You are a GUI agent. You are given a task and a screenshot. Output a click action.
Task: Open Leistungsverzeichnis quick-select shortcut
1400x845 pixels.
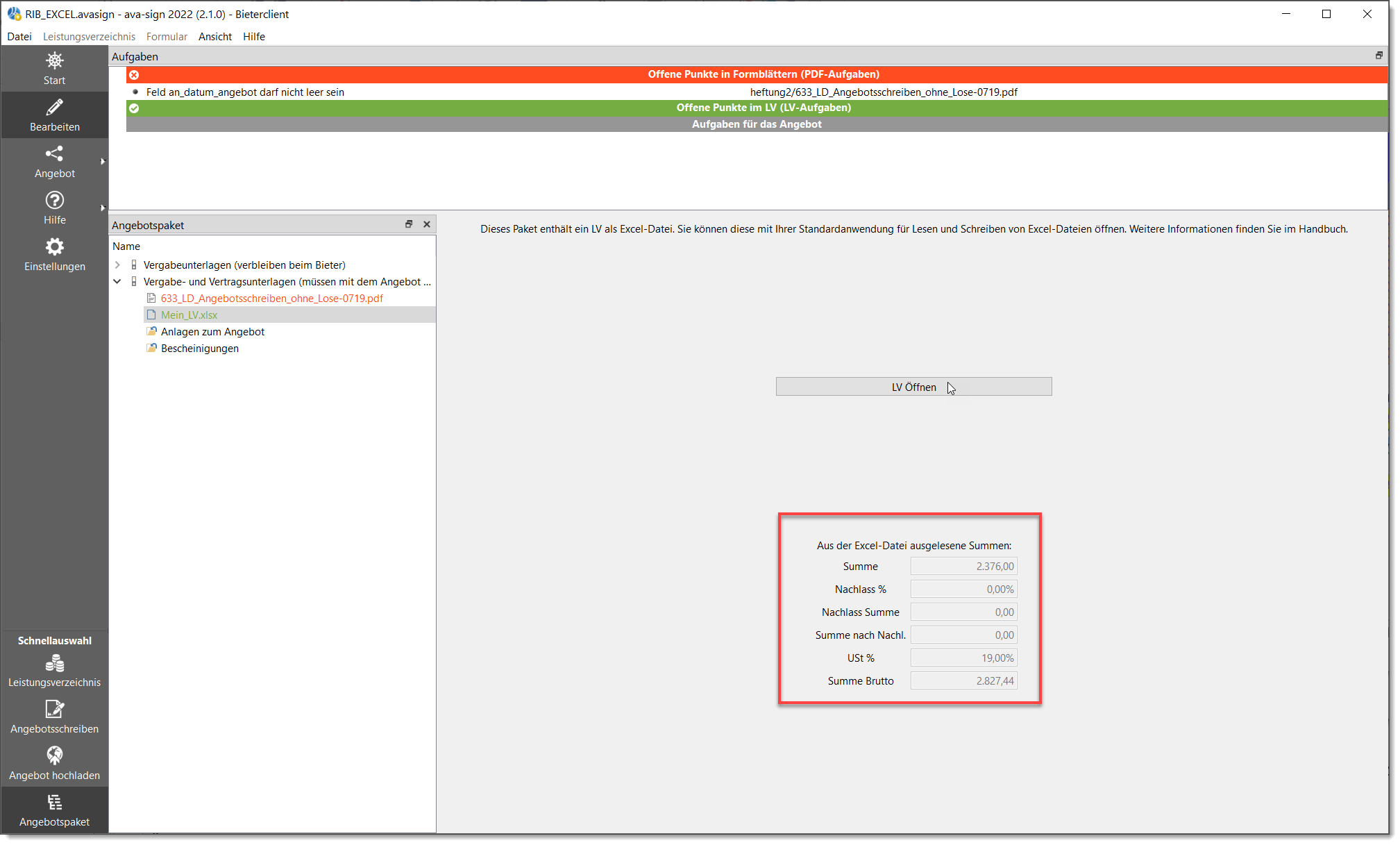point(54,671)
